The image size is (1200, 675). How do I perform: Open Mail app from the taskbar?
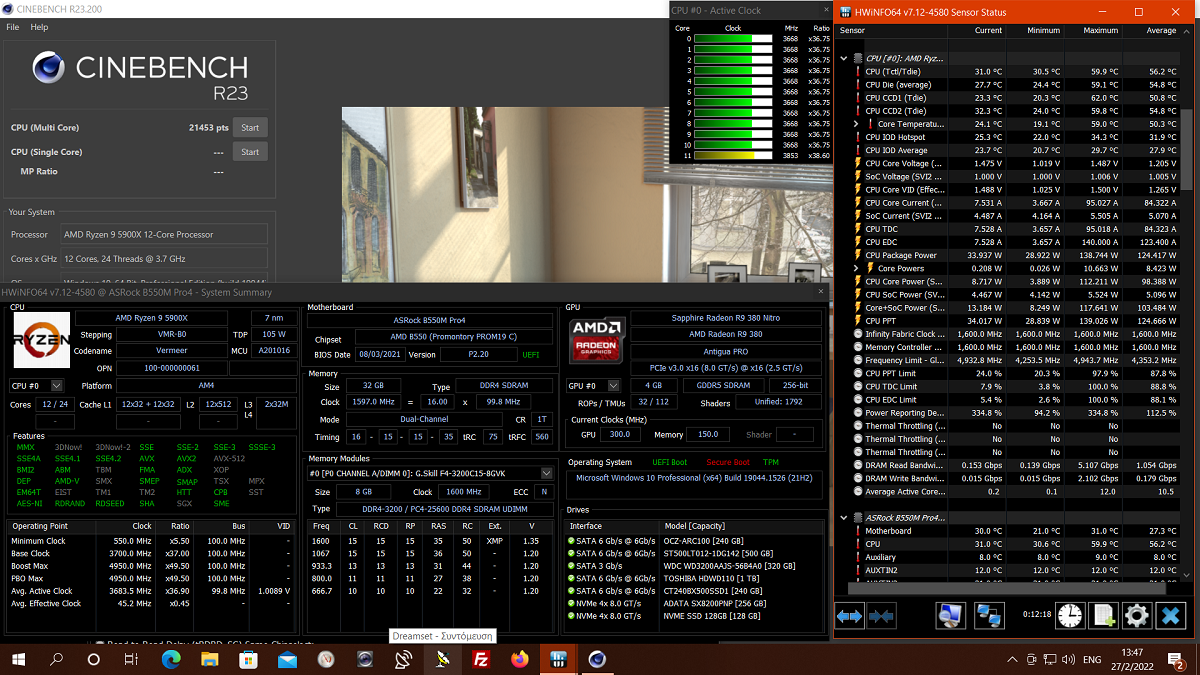coord(286,659)
